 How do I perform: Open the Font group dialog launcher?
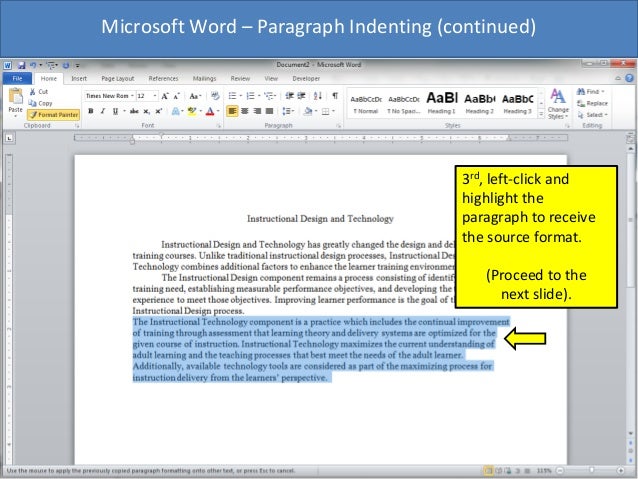click(218, 126)
